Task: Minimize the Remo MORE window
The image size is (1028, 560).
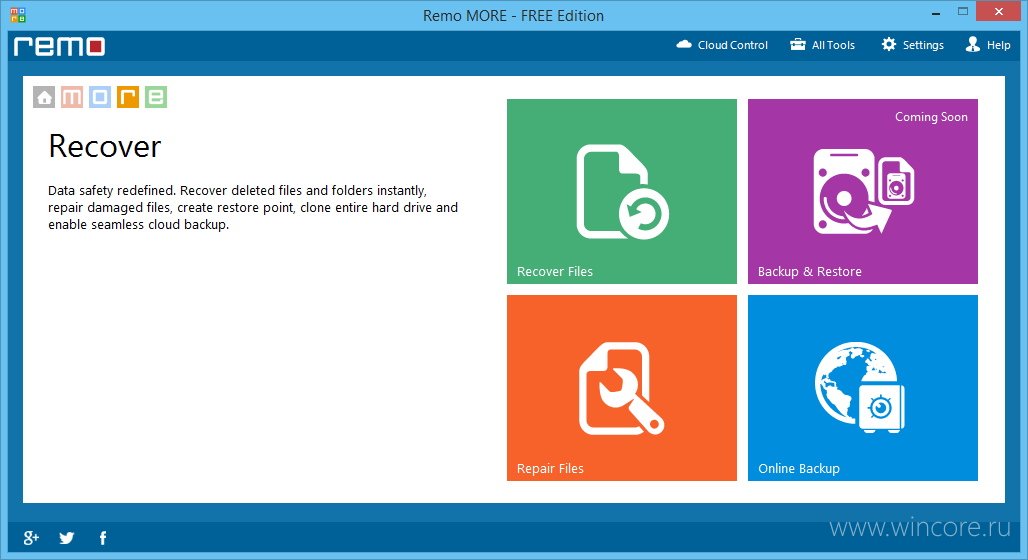Action: (x=936, y=12)
